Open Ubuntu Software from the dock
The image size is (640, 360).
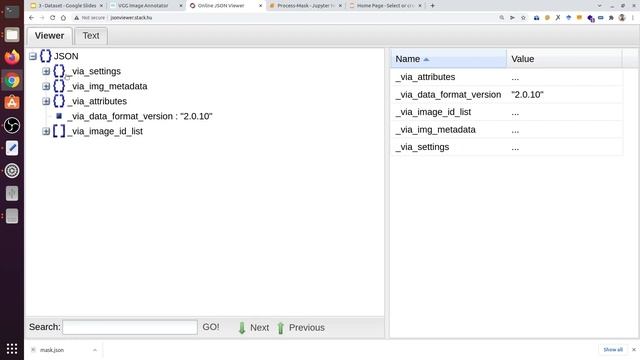click(x=12, y=102)
